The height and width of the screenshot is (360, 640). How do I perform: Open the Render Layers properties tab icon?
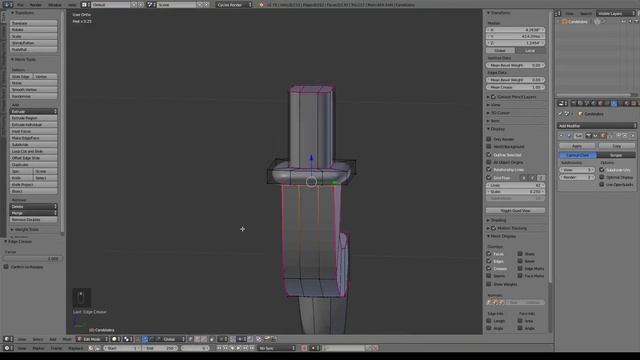(580, 103)
